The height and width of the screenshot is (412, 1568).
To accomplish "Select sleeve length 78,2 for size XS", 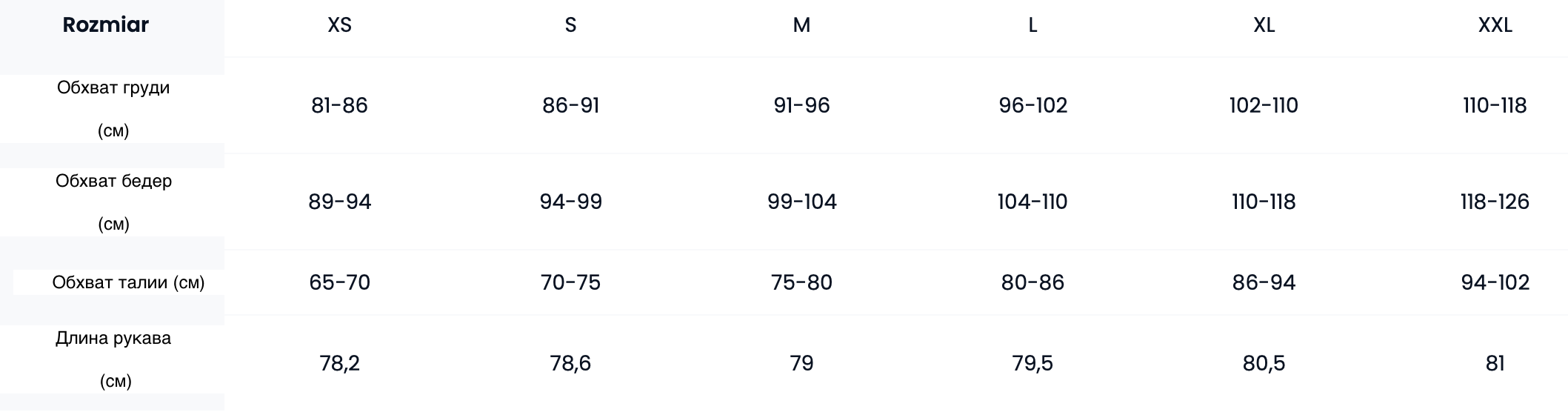I will [339, 363].
